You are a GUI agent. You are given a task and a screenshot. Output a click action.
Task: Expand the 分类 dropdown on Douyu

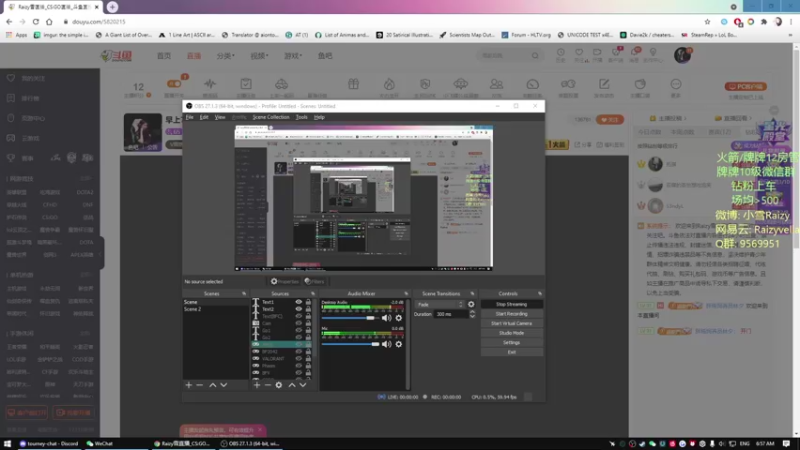pyautogui.click(x=225, y=56)
